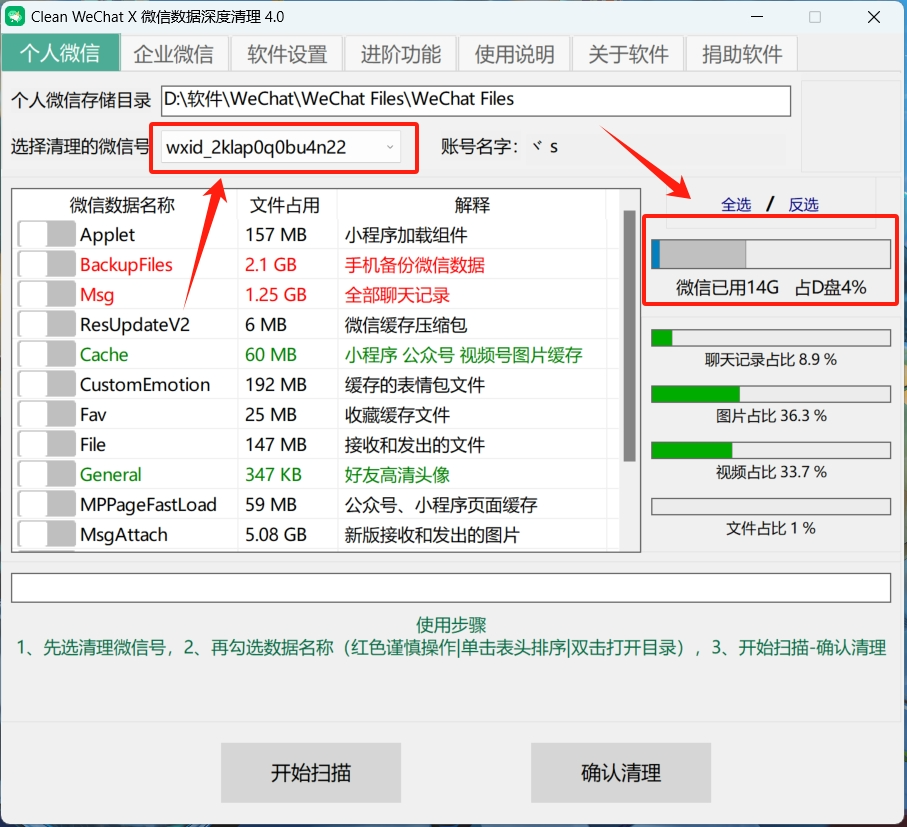The width and height of the screenshot is (907, 827).
Task: Click the 聊天记录占比 progress bar
Action: coord(770,338)
